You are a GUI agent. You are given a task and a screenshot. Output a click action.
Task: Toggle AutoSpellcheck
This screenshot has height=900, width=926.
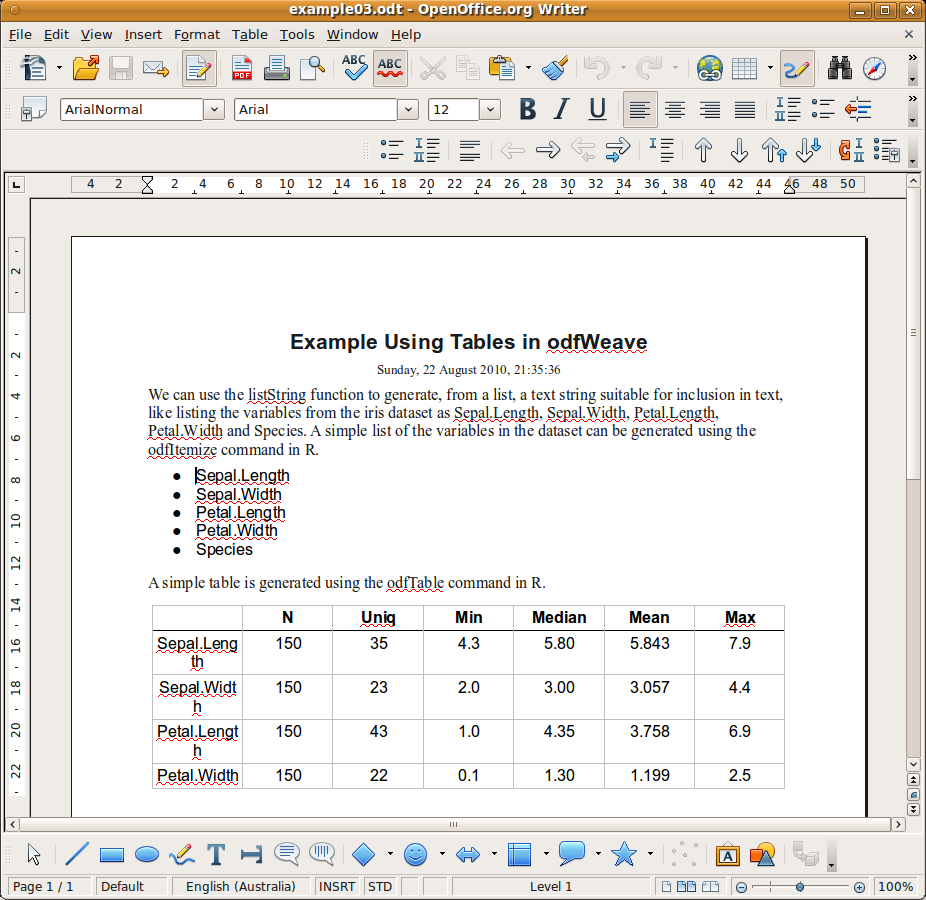click(390, 68)
